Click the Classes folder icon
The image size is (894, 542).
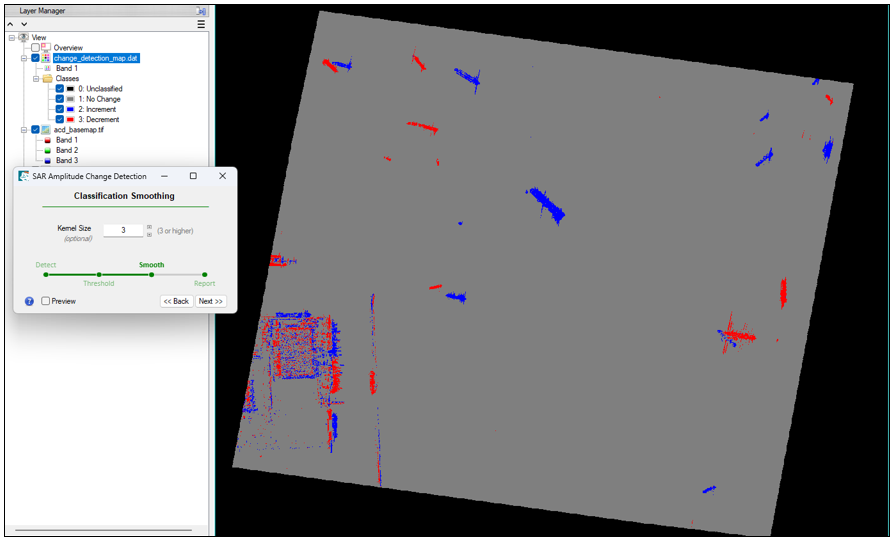[47, 78]
